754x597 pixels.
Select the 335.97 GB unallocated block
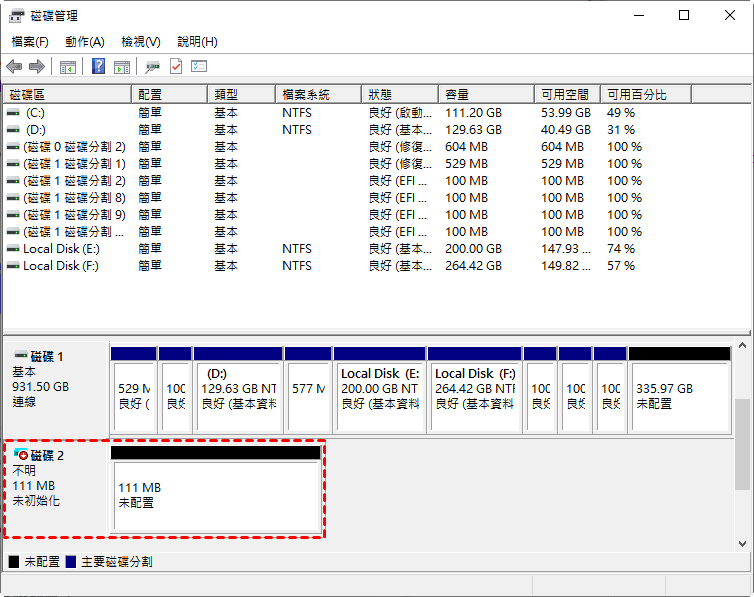[680, 390]
